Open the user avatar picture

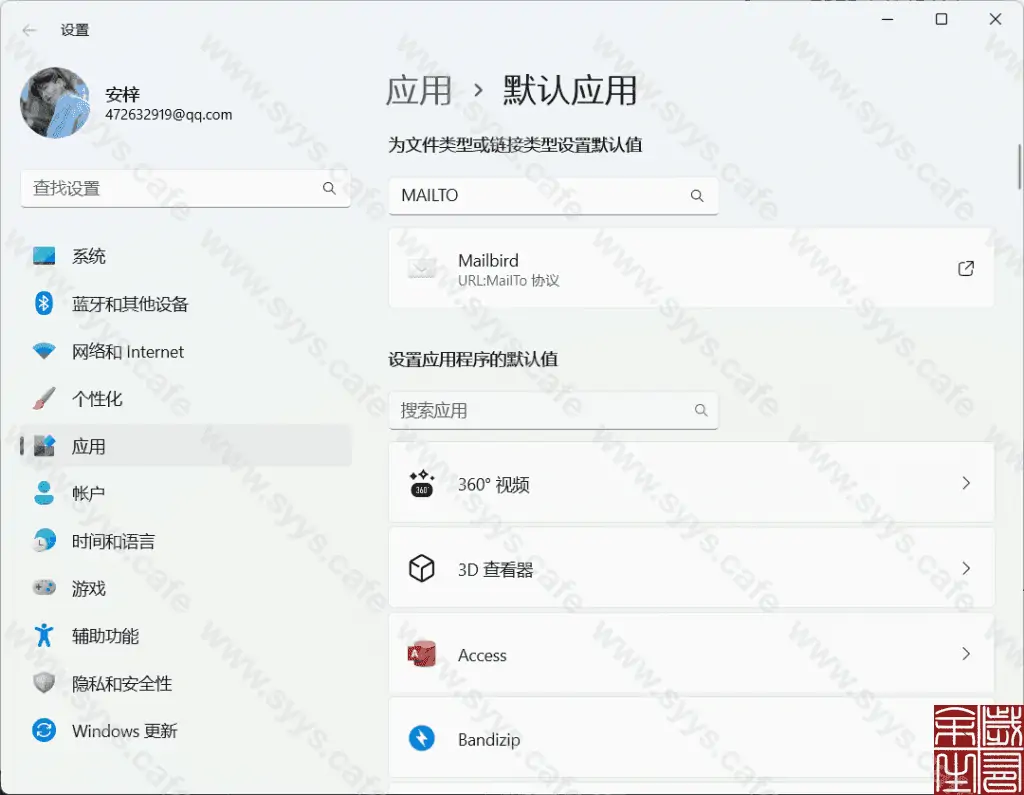click(55, 103)
